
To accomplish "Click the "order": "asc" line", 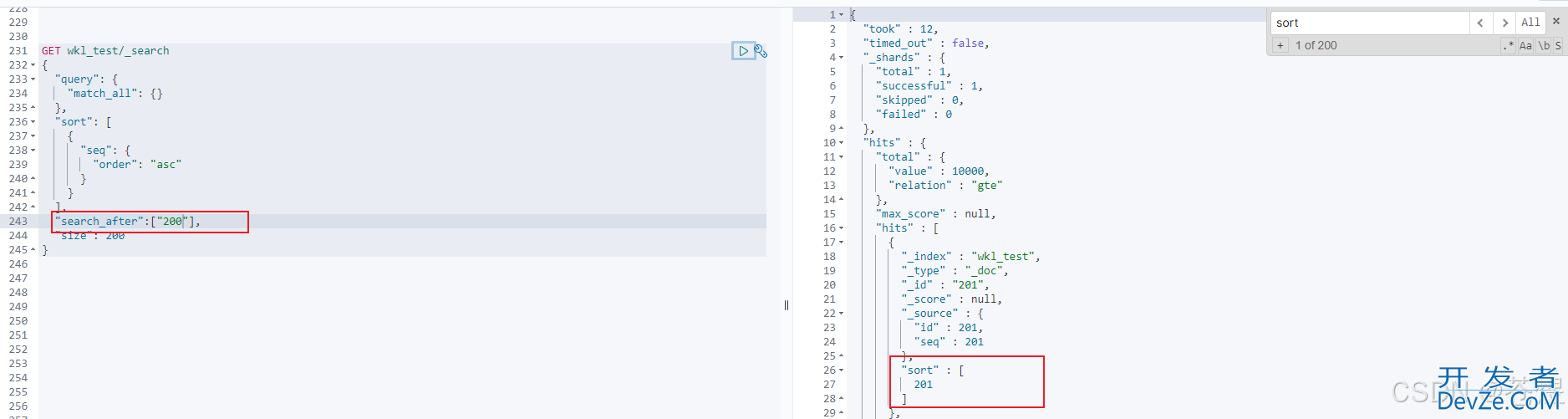I will (x=137, y=165).
